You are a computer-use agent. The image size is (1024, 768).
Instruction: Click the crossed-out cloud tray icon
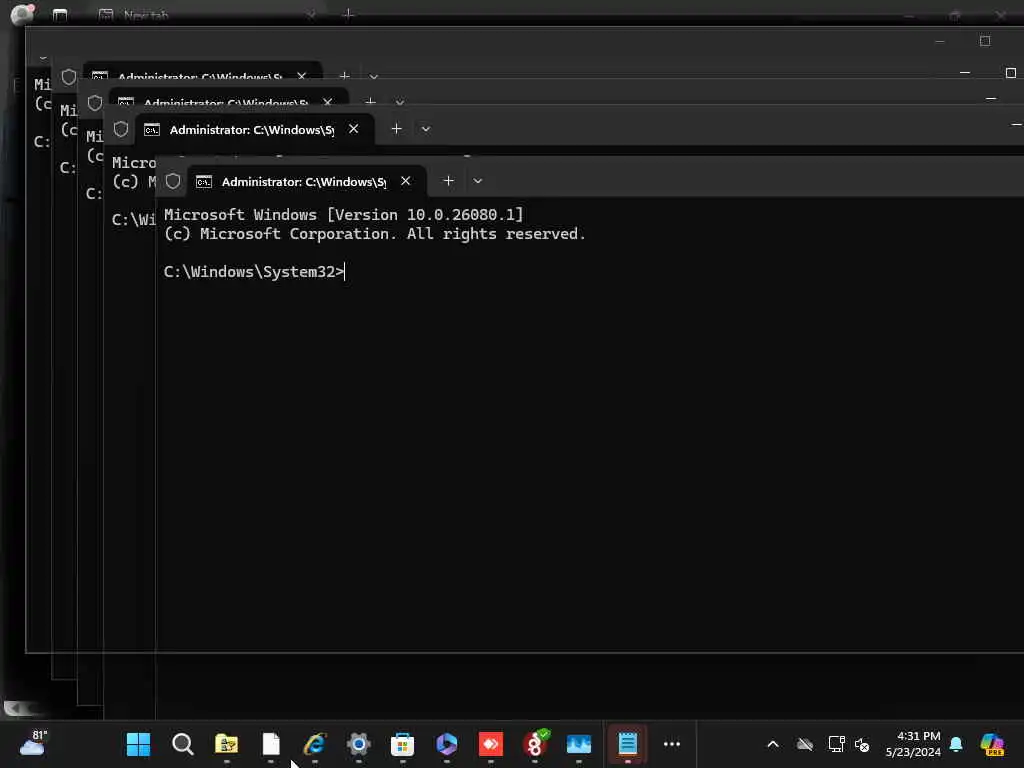coord(805,744)
